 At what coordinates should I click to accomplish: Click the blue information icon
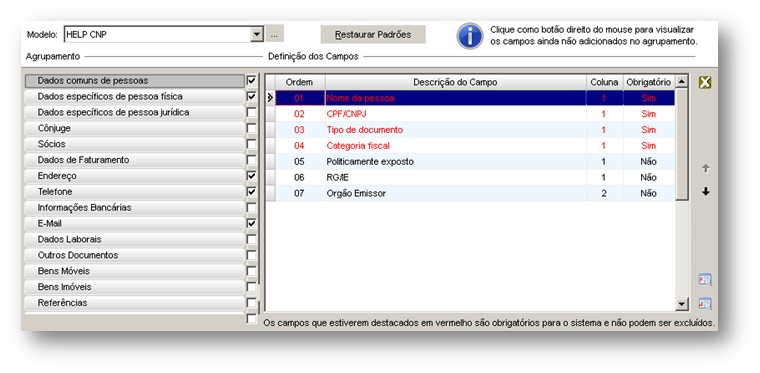coord(470,36)
